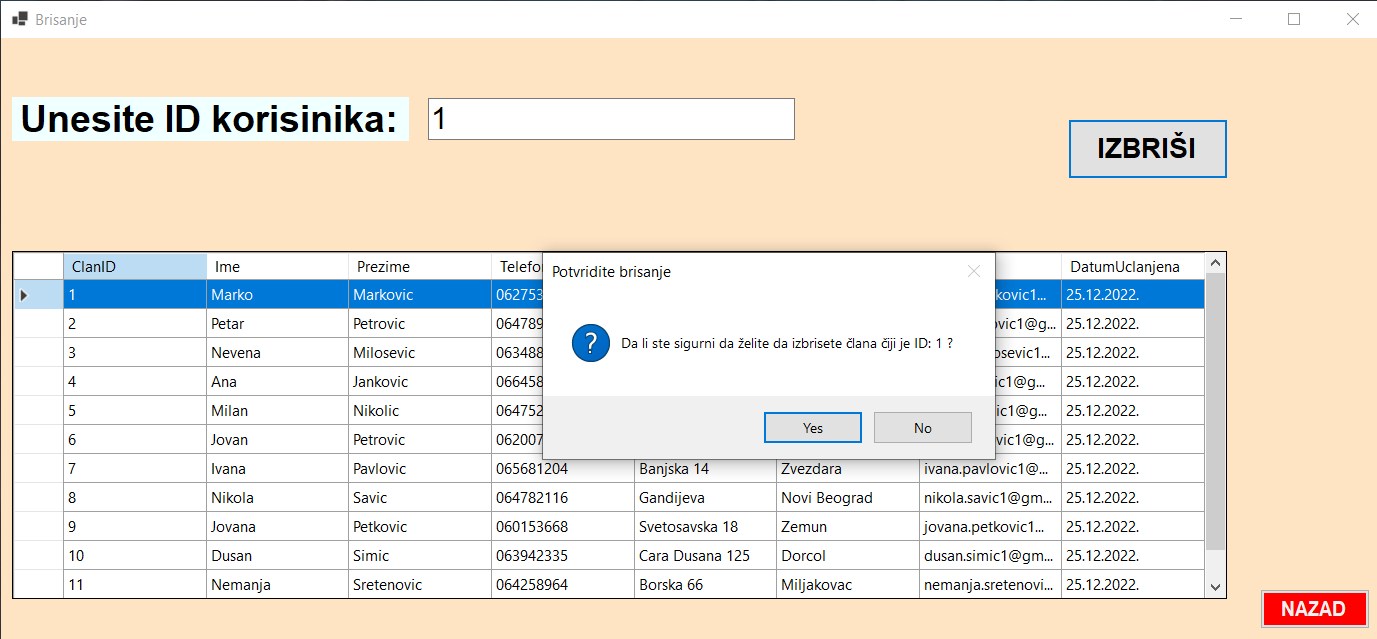
Task: Select ClanID cell 11
Action: [135, 585]
